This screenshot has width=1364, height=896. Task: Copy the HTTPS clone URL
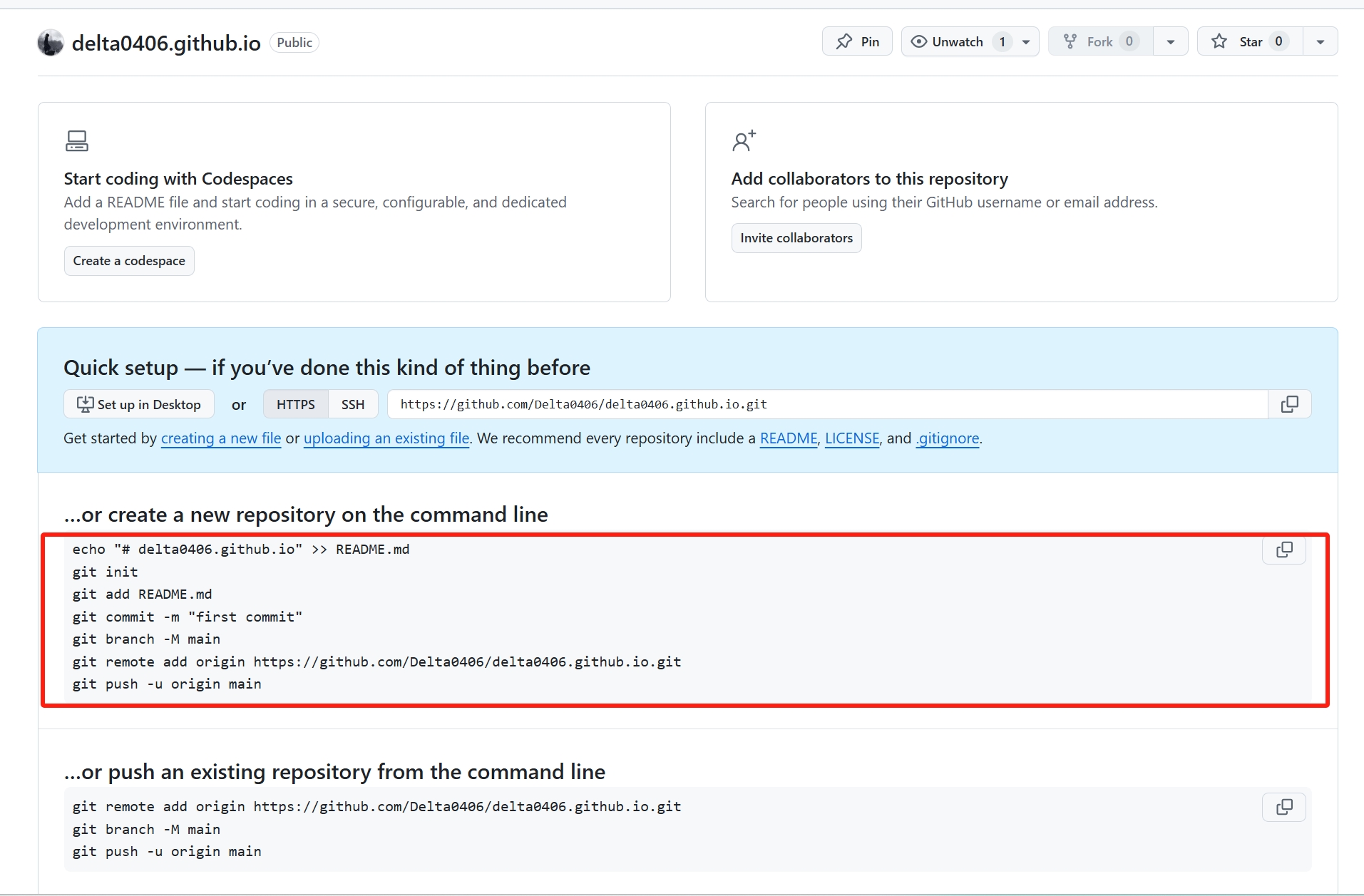point(1289,404)
